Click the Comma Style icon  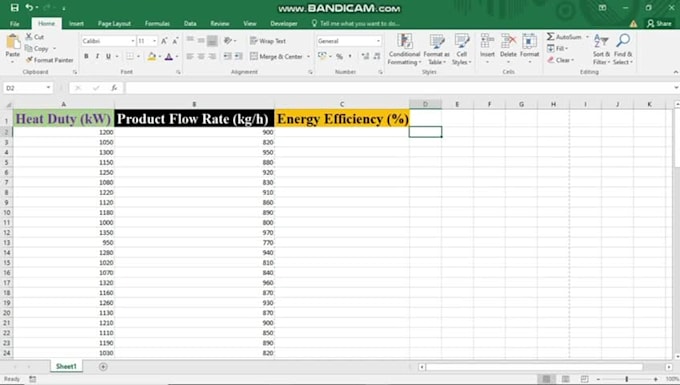(x=350, y=56)
